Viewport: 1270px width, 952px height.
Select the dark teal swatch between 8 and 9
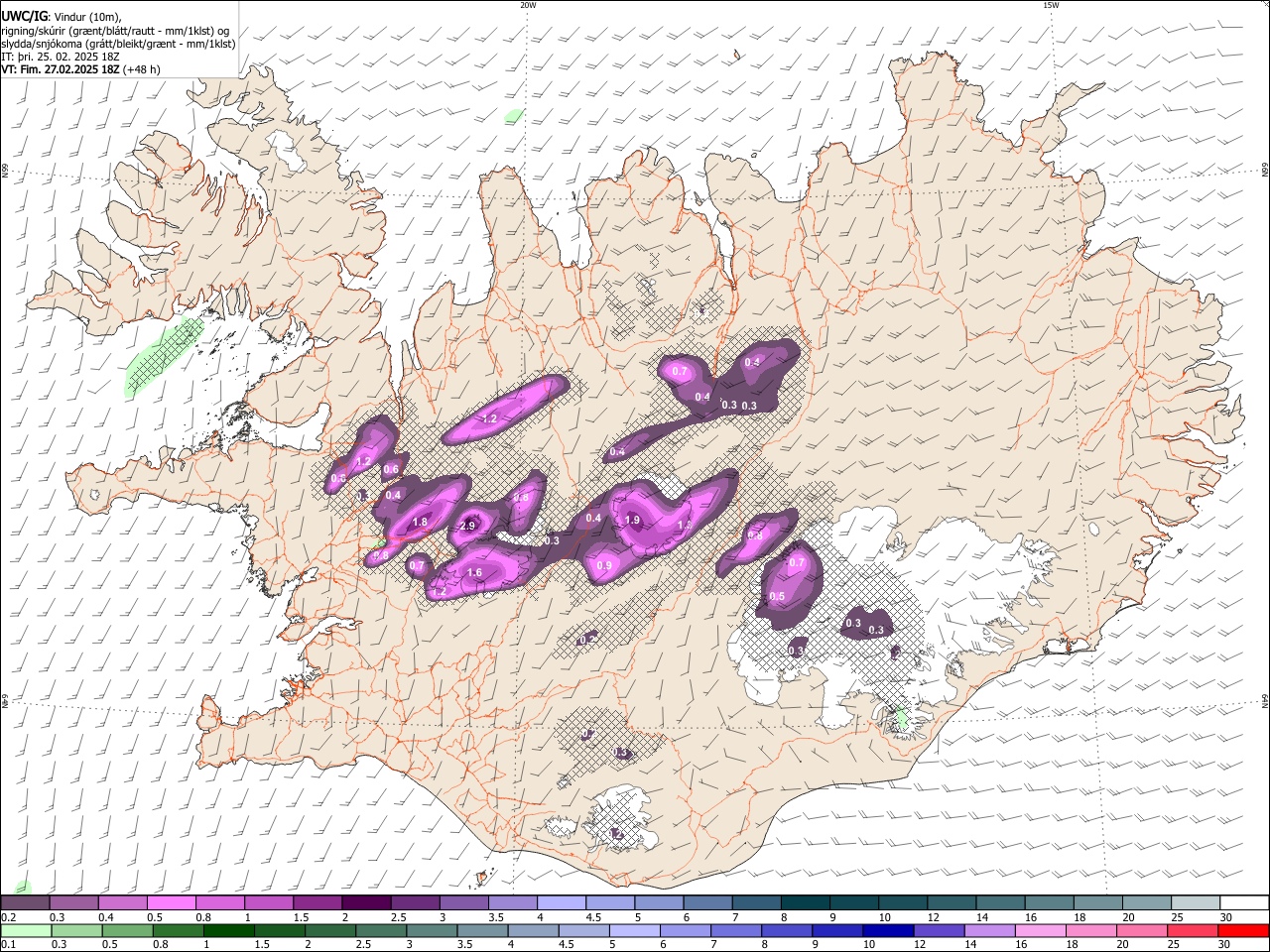[x=804, y=903]
